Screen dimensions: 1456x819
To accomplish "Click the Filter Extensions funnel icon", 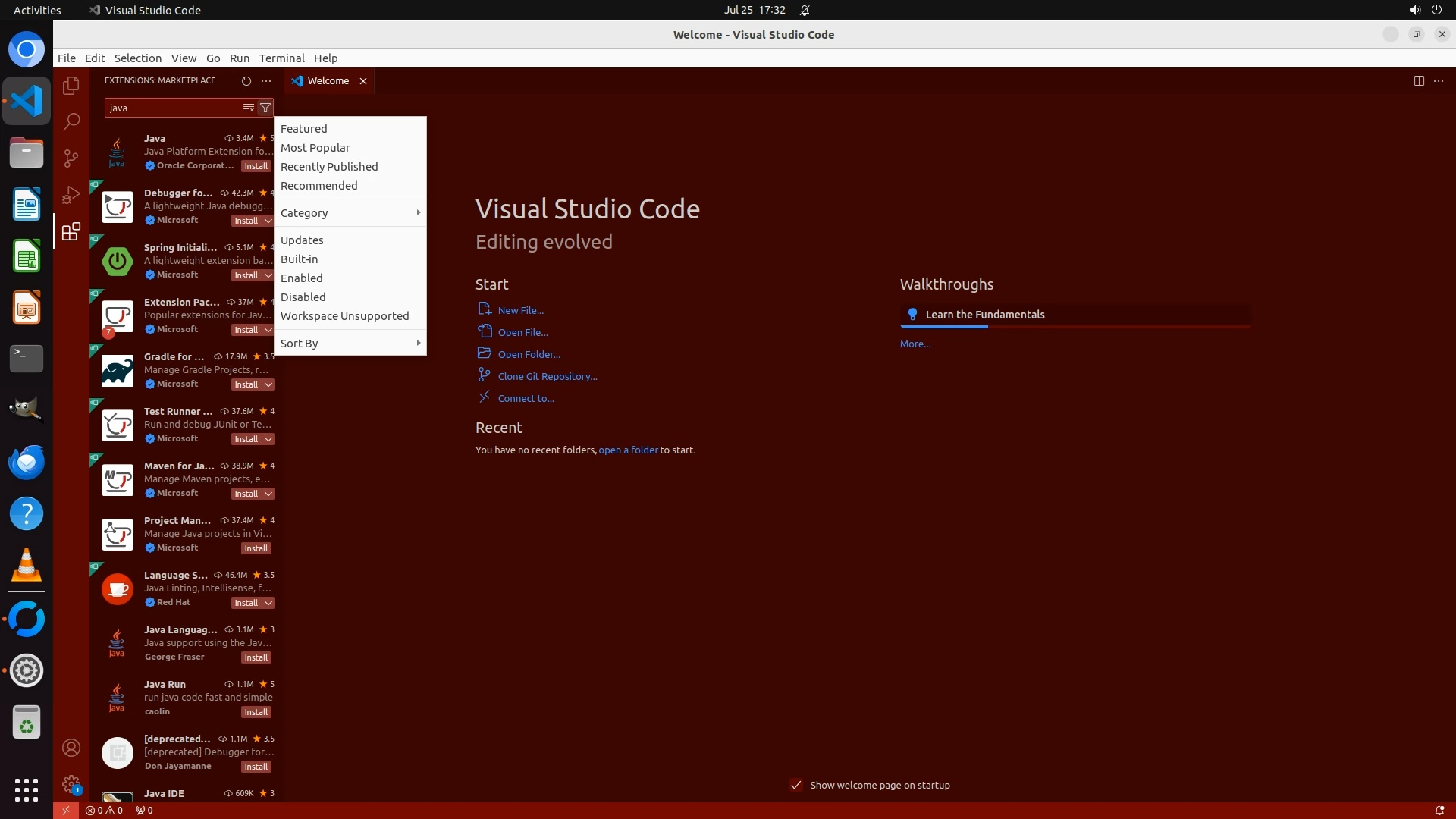I will coord(265,108).
